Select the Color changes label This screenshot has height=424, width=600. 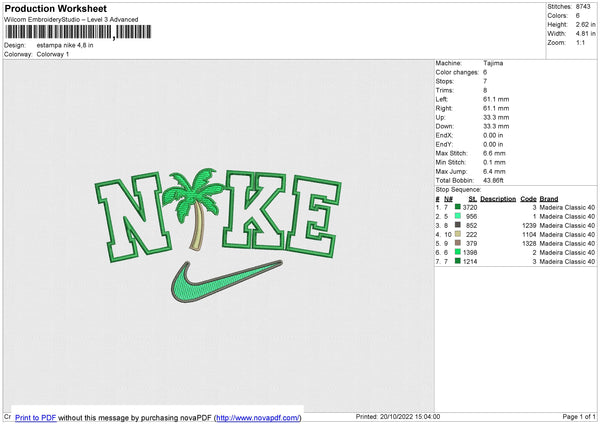tap(457, 72)
